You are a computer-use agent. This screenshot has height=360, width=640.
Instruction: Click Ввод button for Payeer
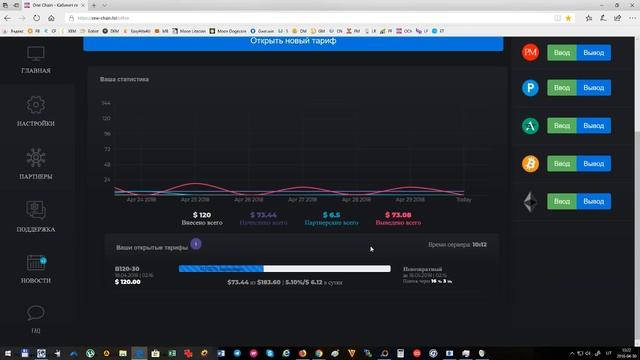(x=562, y=88)
